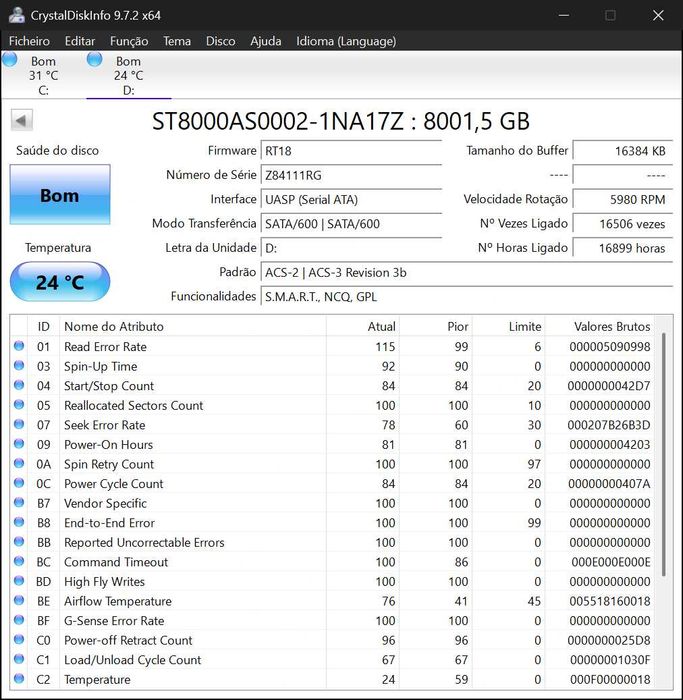Click the status orb for drive C:
The width and height of the screenshot is (683, 700).
10,60
